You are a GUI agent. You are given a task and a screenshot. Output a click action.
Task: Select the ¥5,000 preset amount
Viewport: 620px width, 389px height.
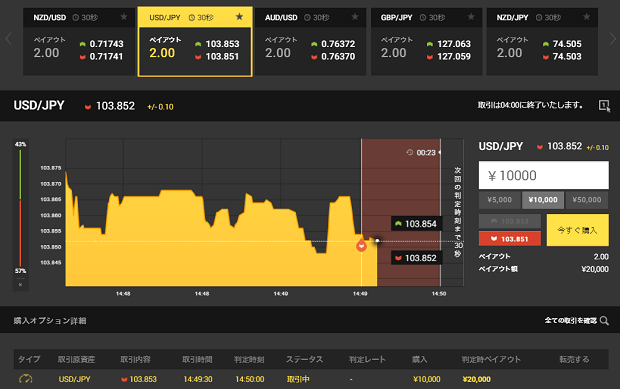499,200
